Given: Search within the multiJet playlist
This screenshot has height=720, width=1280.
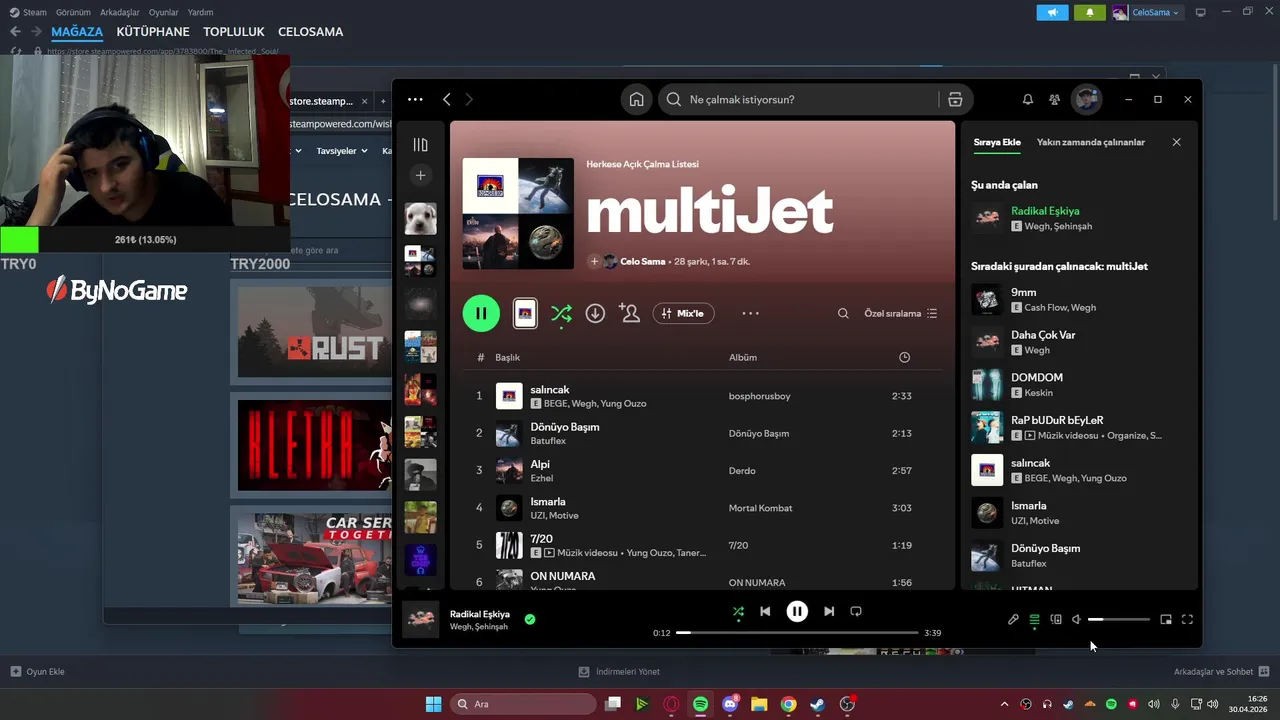Looking at the screenshot, I should pyautogui.click(x=843, y=313).
